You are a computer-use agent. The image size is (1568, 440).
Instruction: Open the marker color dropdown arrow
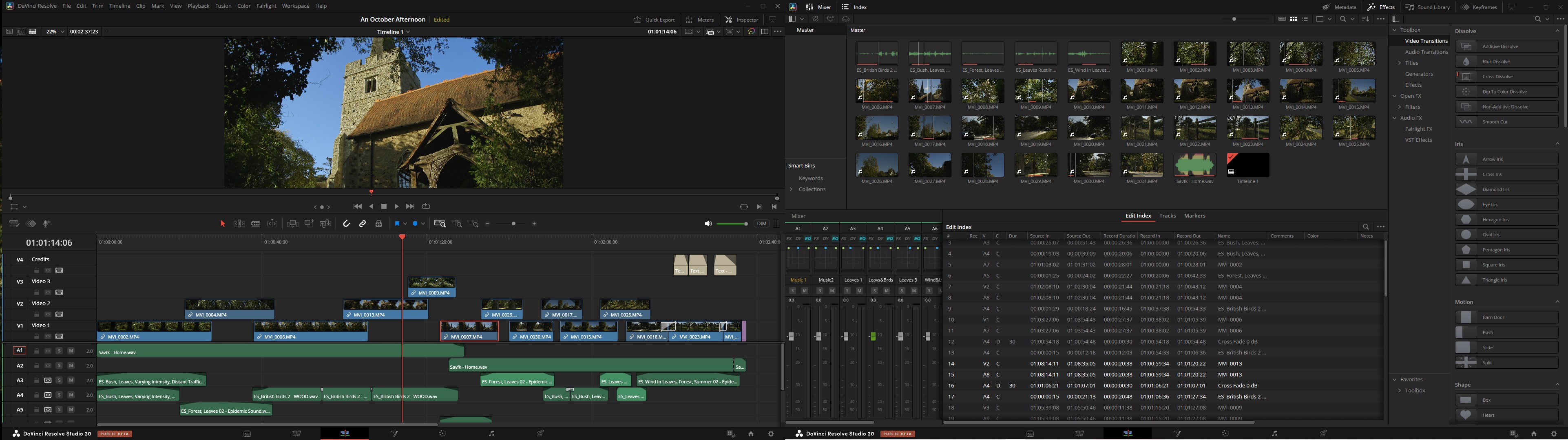[x=423, y=224]
